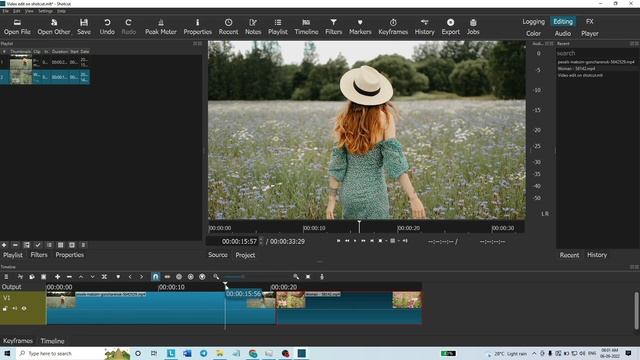Lock track V1
This screenshot has height=360, width=640.
(x=5, y=309)
